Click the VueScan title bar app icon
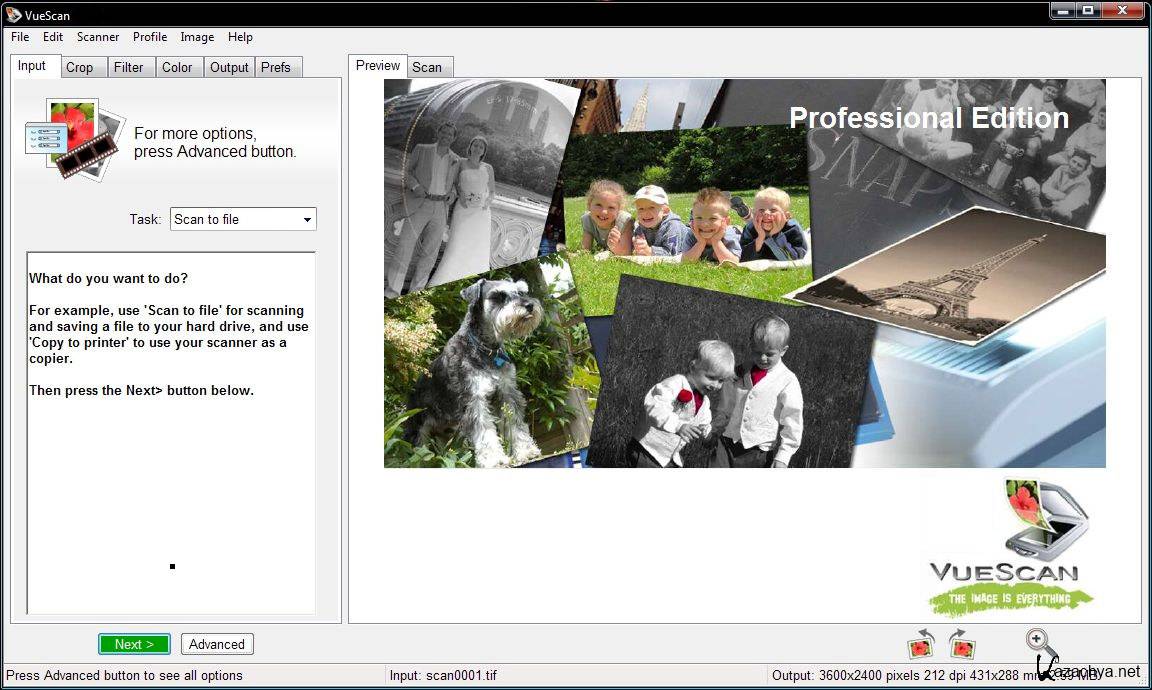This screenshot has width=1152, height=690. point(14,15)
